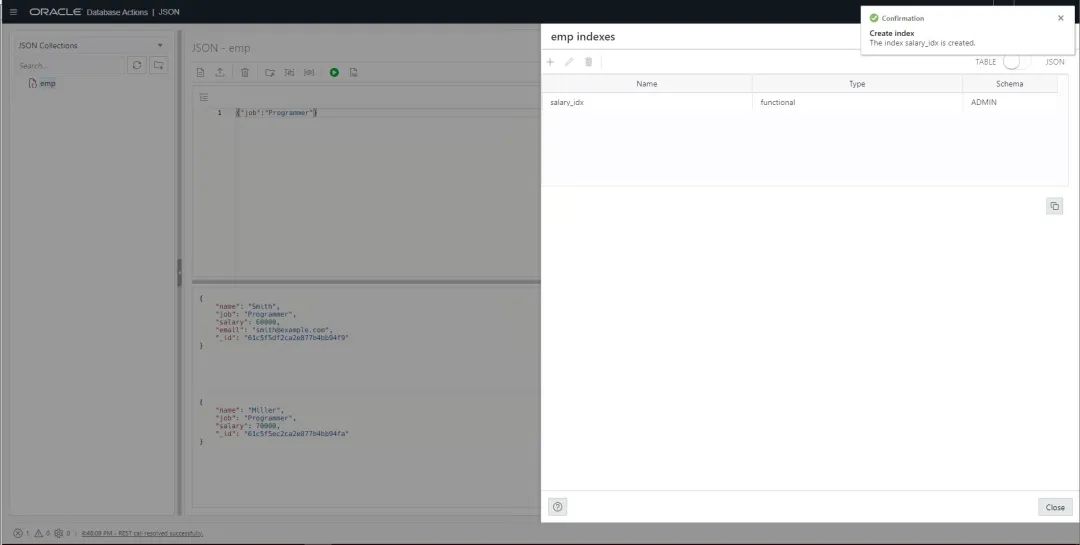Click the document icon after run button
1080x545 pixels.
[353, 72]
